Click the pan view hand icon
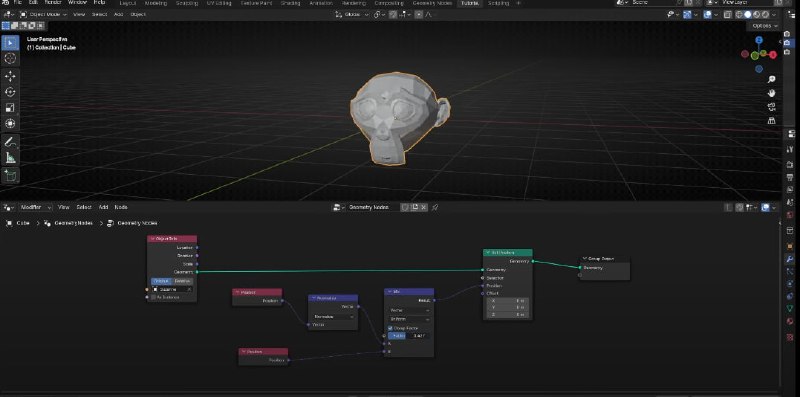Viewport: 800px width, 397px height. [771, 93]
